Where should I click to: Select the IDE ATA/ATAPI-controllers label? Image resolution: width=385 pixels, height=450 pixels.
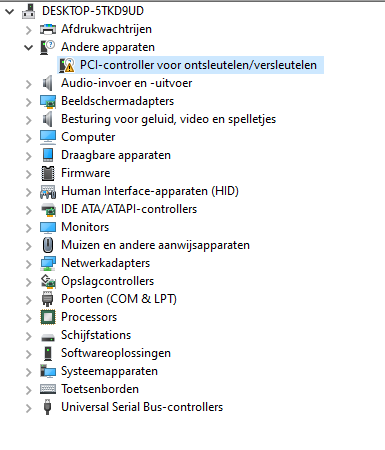(x=129, y=209)
